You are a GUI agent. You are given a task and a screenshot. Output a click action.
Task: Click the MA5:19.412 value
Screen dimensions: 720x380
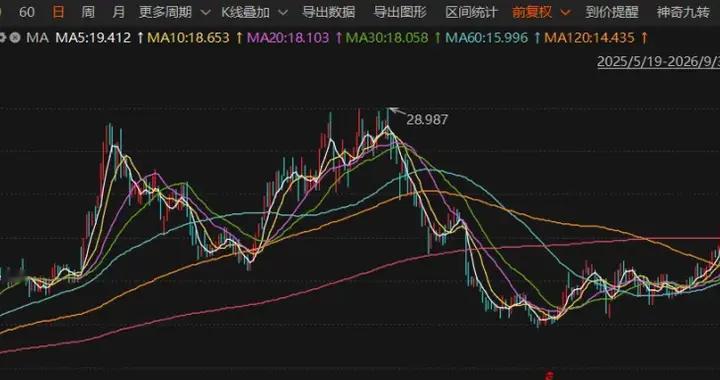tap(93, 38)
